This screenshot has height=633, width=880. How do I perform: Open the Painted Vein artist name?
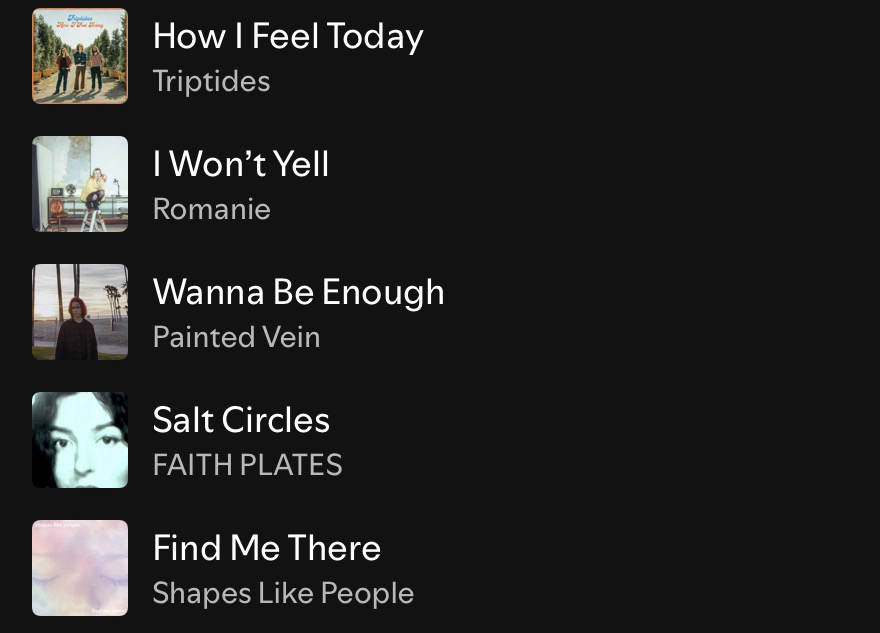pos(236,338)
